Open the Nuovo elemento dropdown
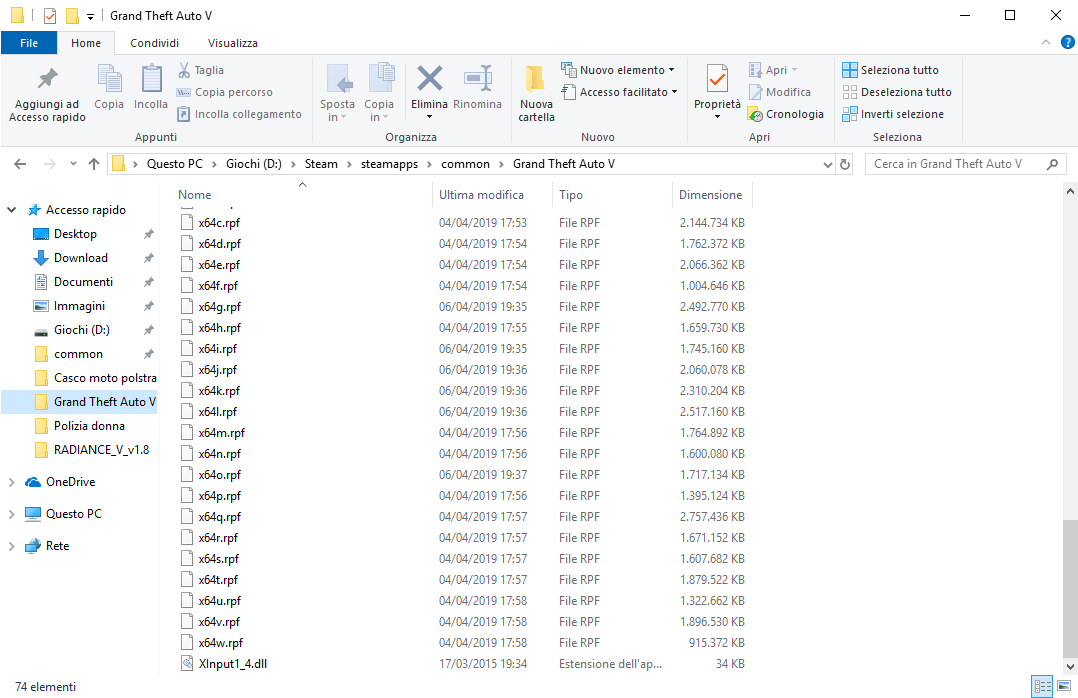 pos(671,70)
